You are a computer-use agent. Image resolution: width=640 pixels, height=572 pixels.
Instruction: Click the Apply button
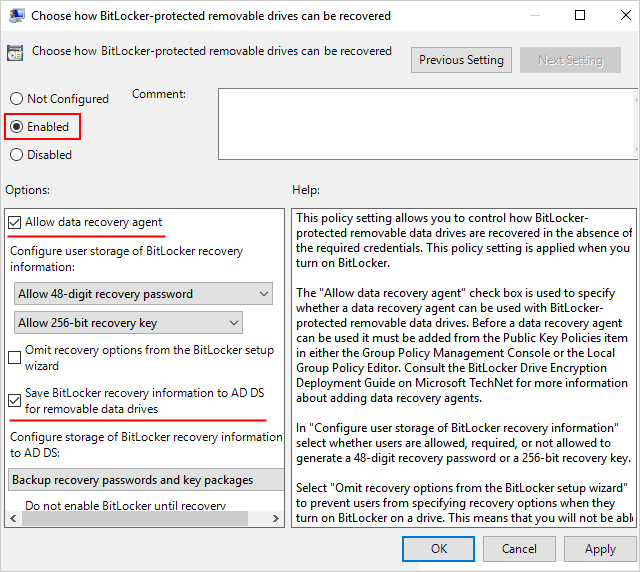pos(600,549)
